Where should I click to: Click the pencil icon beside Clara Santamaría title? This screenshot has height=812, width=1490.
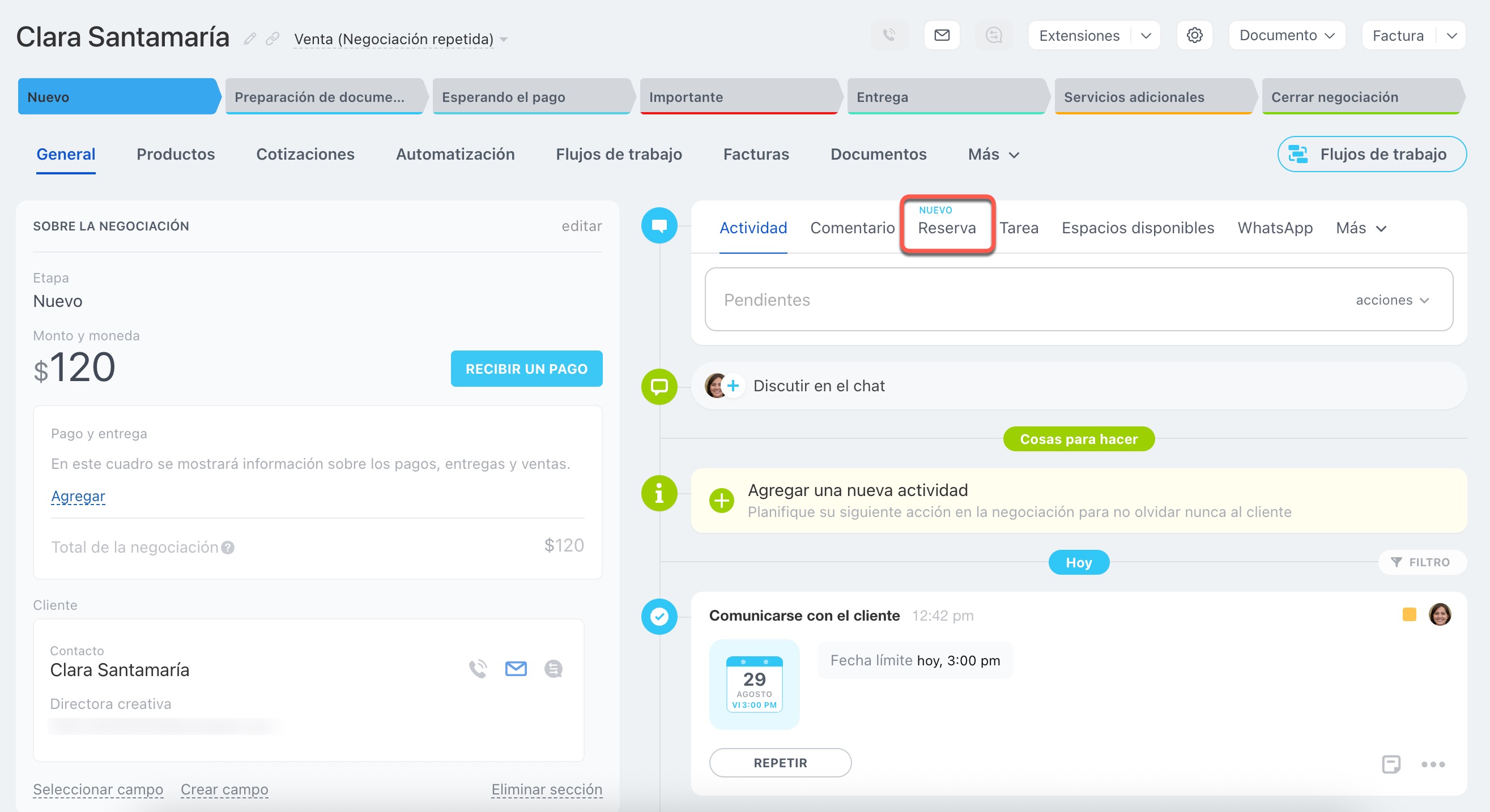coord(249,39)
